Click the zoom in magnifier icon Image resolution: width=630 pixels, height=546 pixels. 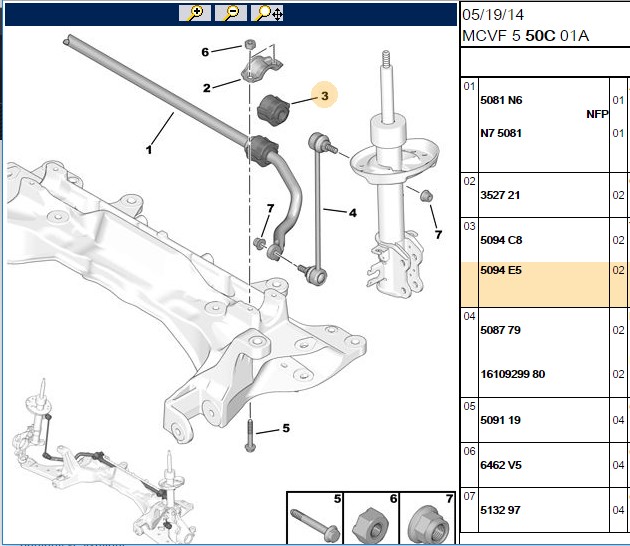click(x=195, y=13)
